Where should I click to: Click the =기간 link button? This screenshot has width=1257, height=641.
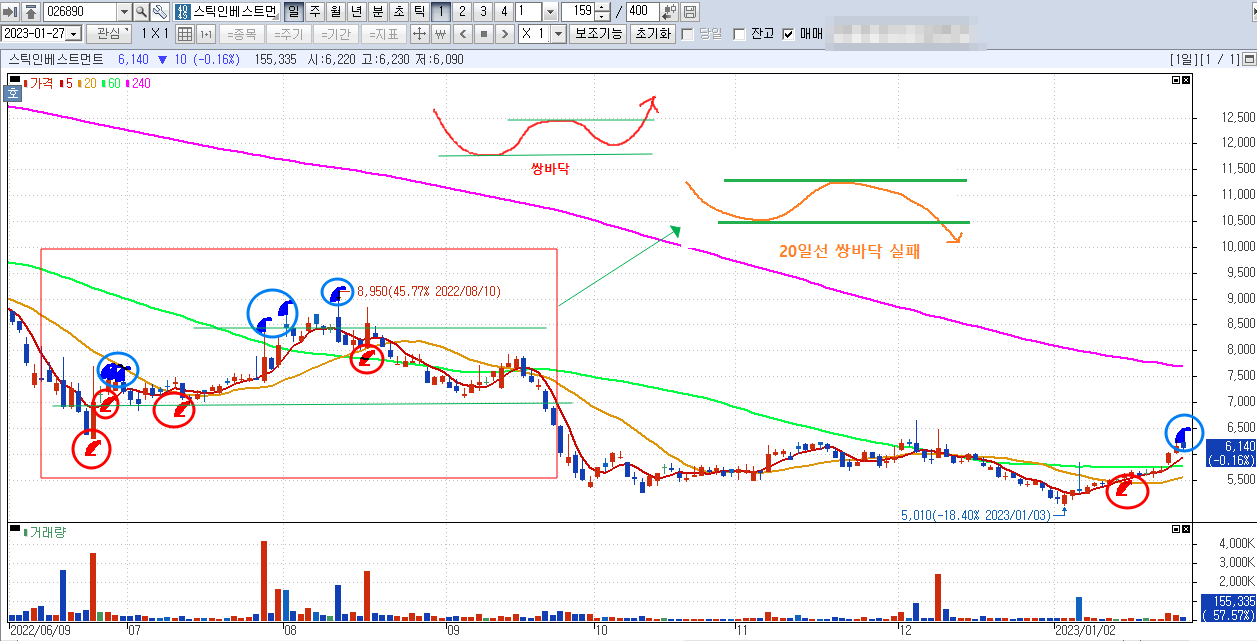(x=335, y=33)
